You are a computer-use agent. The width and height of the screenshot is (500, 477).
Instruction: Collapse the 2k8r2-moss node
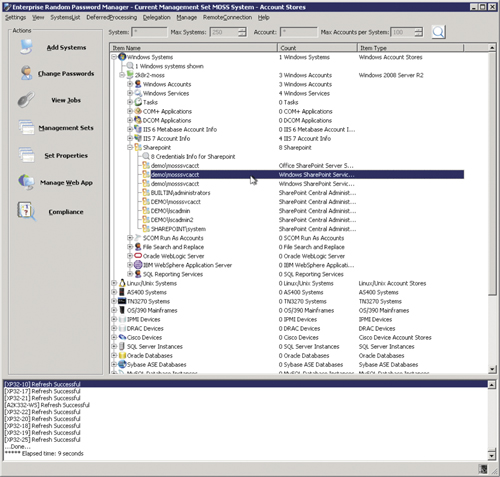122,75
